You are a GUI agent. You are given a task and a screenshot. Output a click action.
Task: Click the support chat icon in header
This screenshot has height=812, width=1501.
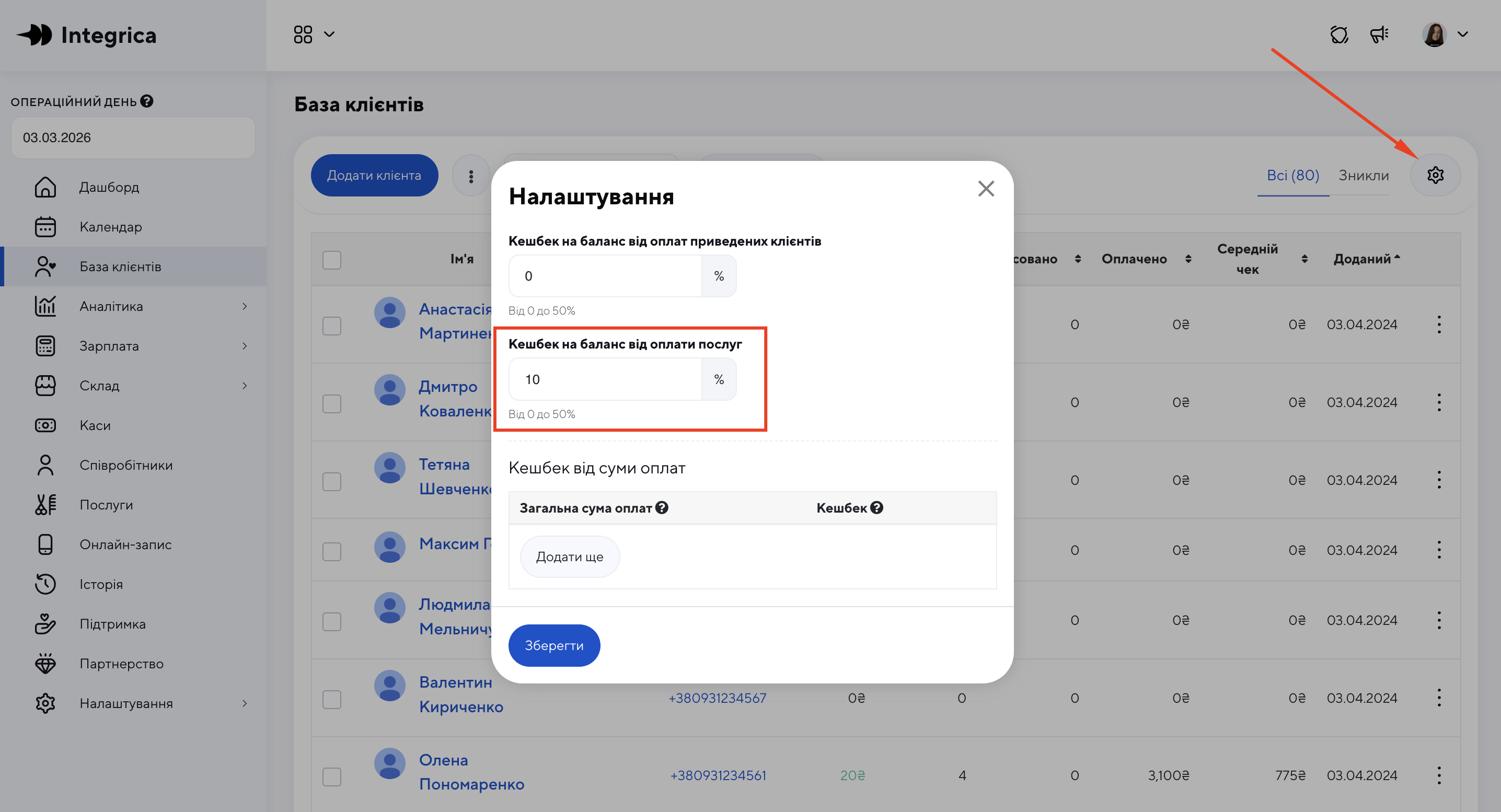pos(1339,35)
